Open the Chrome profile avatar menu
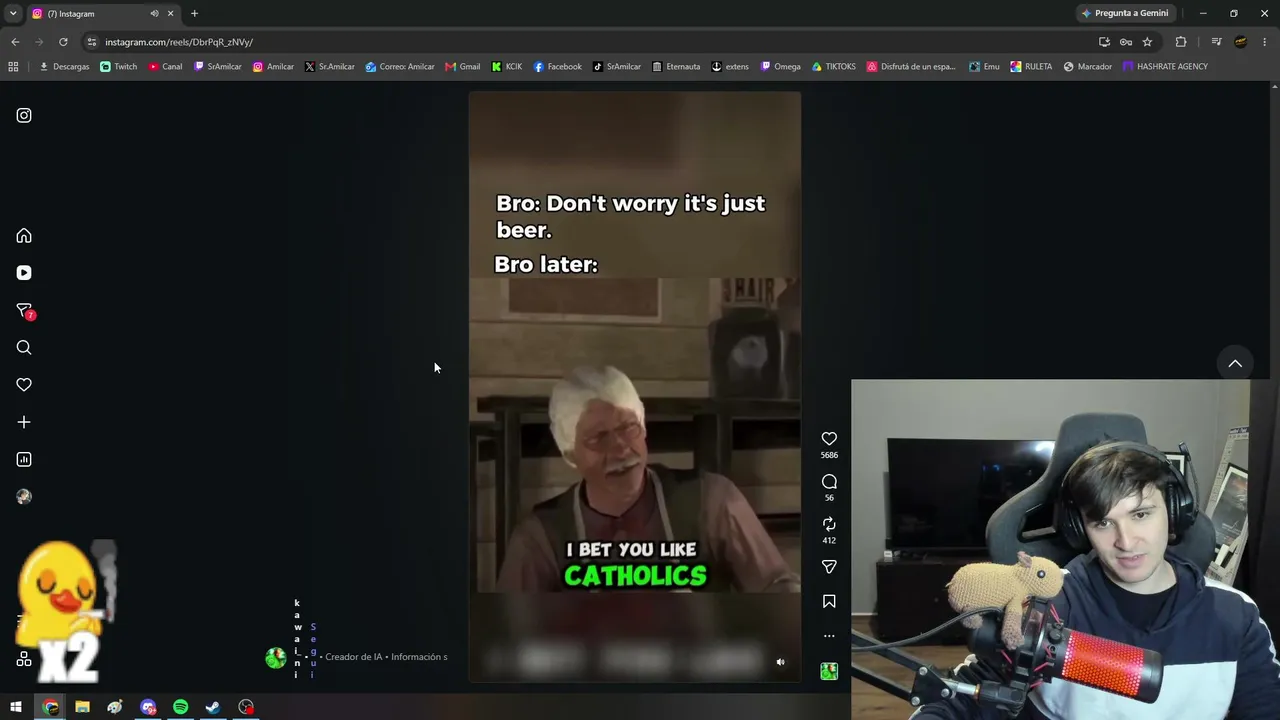This screenshot has width=1280, height=720. [1241, 42]
